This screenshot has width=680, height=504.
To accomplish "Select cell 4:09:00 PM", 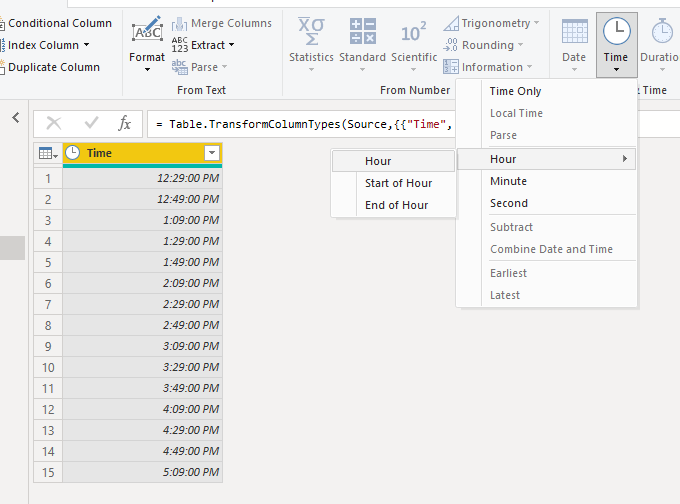I will 142,409.
